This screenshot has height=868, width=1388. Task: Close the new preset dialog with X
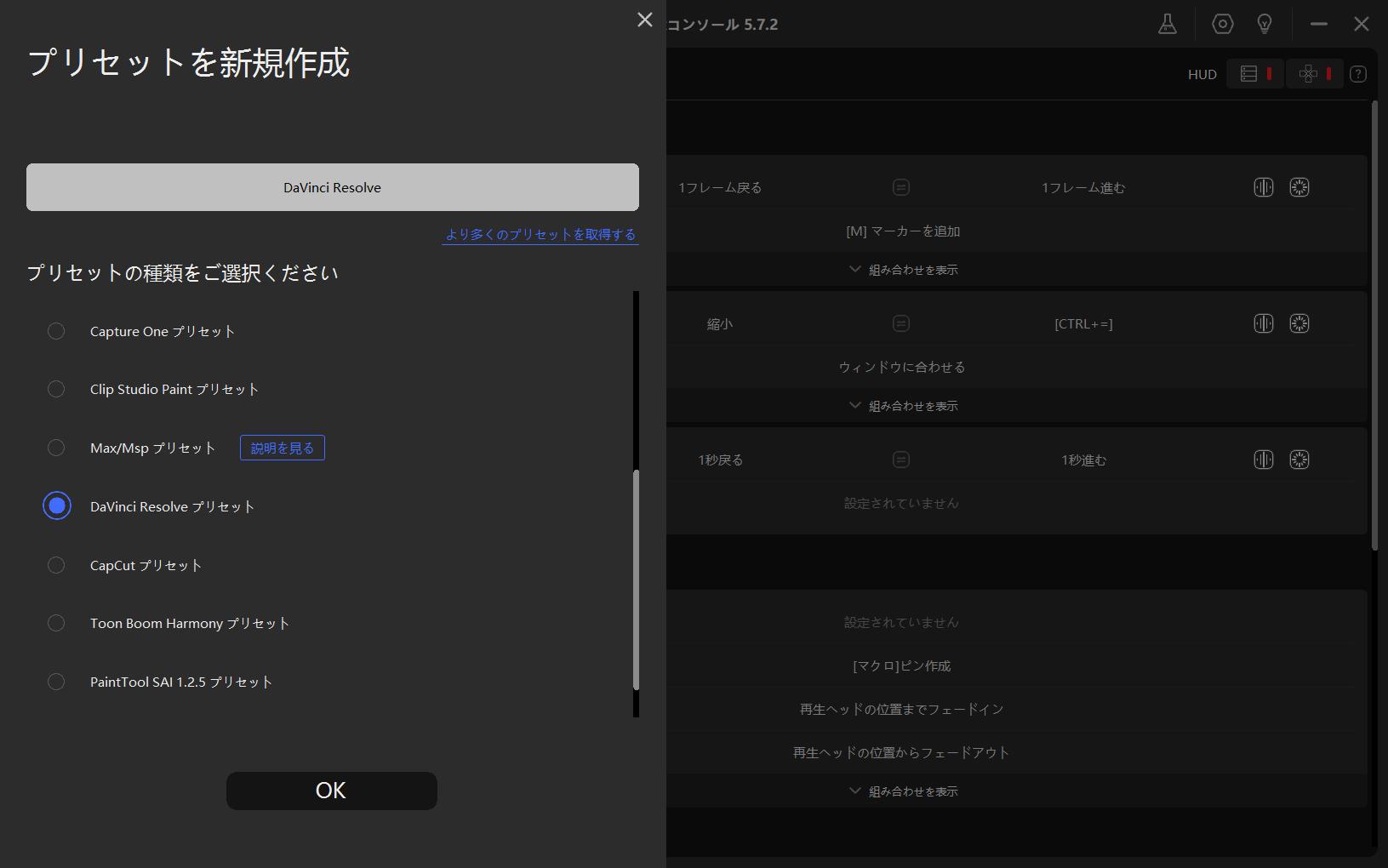pyautogui.click(x=645, y=20)
